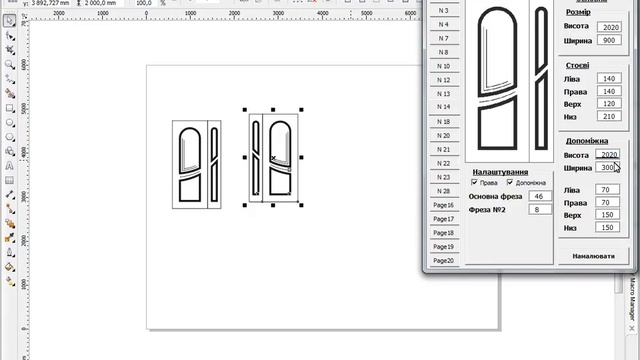The height and width of the screenshot is (360, 640).
Task: Click the Фреза №2 field with 8
Action: (x=540, y=210)
